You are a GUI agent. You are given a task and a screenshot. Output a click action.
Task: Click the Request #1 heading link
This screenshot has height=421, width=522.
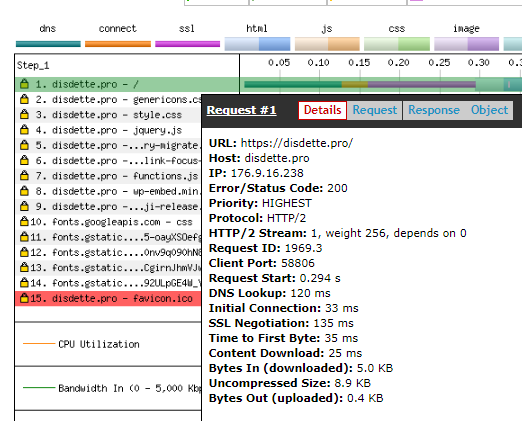pos(241,110)
